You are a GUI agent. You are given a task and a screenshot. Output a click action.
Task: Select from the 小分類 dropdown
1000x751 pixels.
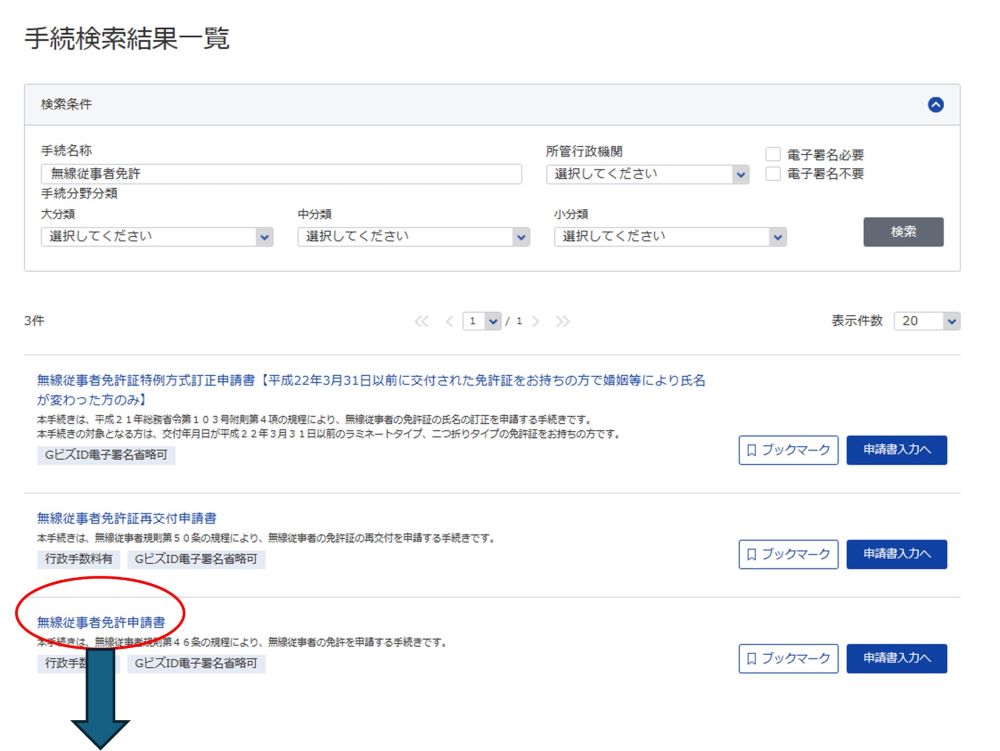tap(670, 237)
